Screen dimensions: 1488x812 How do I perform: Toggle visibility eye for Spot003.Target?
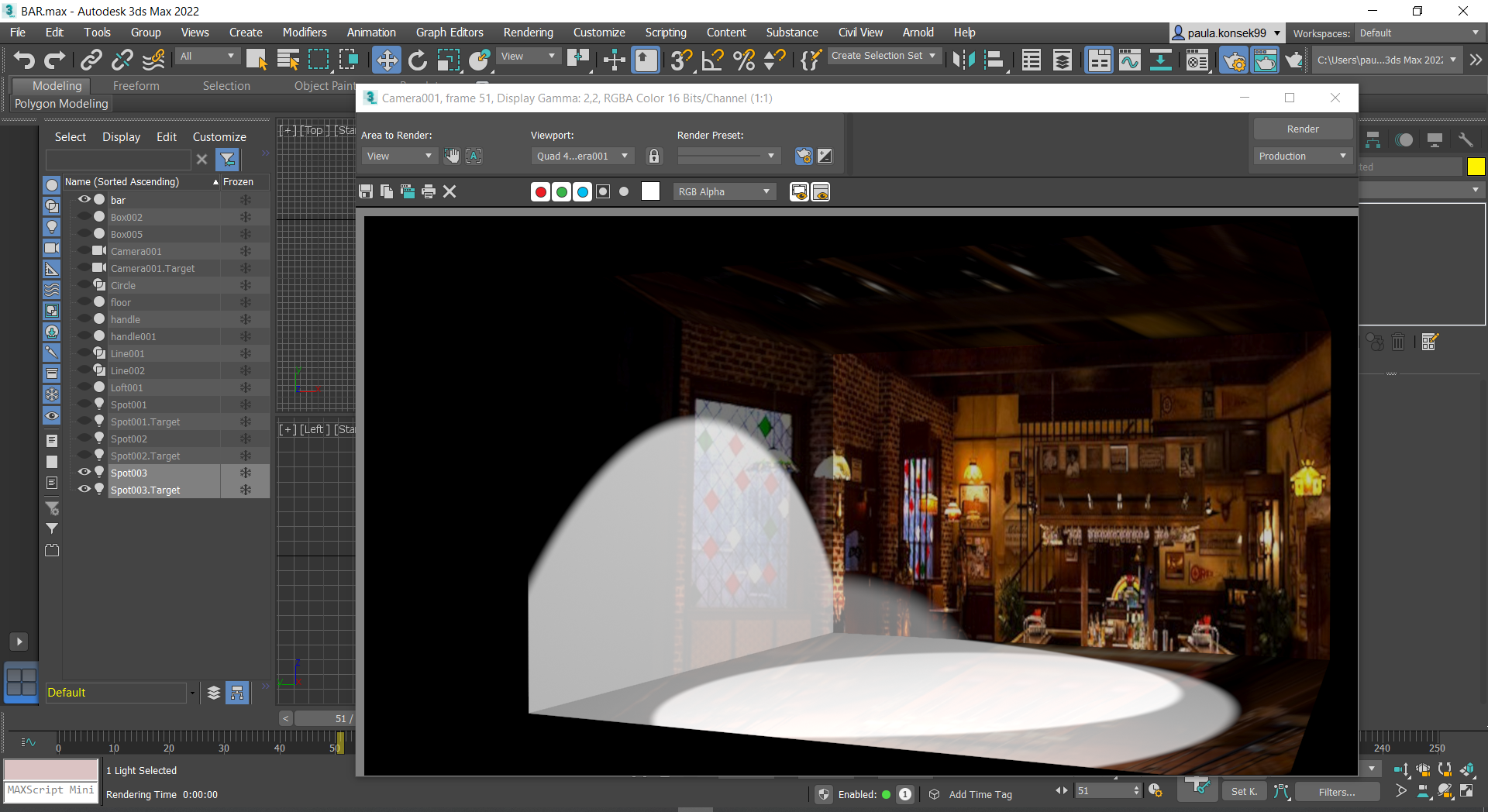point(84,489)
